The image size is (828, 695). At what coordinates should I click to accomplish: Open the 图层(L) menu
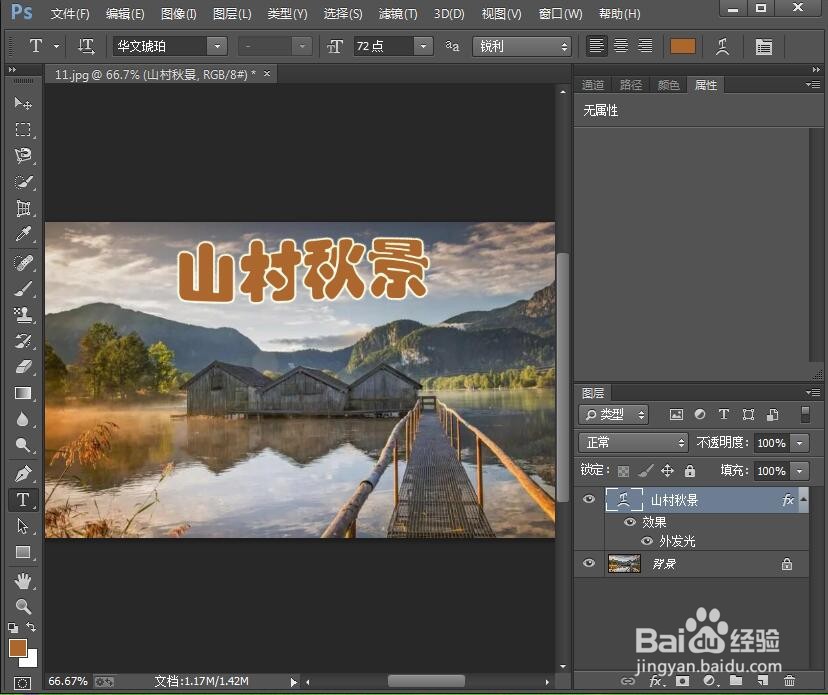click(232, 14)
